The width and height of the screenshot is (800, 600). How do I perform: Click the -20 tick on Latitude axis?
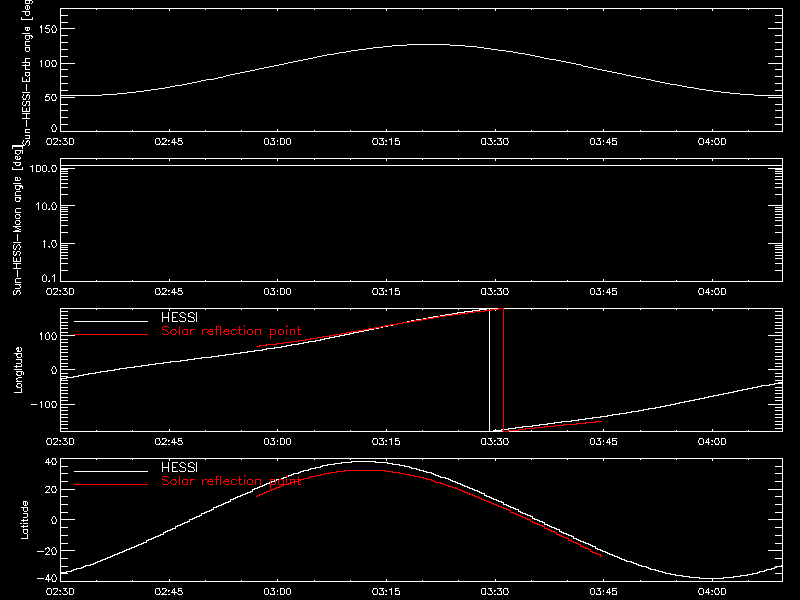[x=47, y=551]
